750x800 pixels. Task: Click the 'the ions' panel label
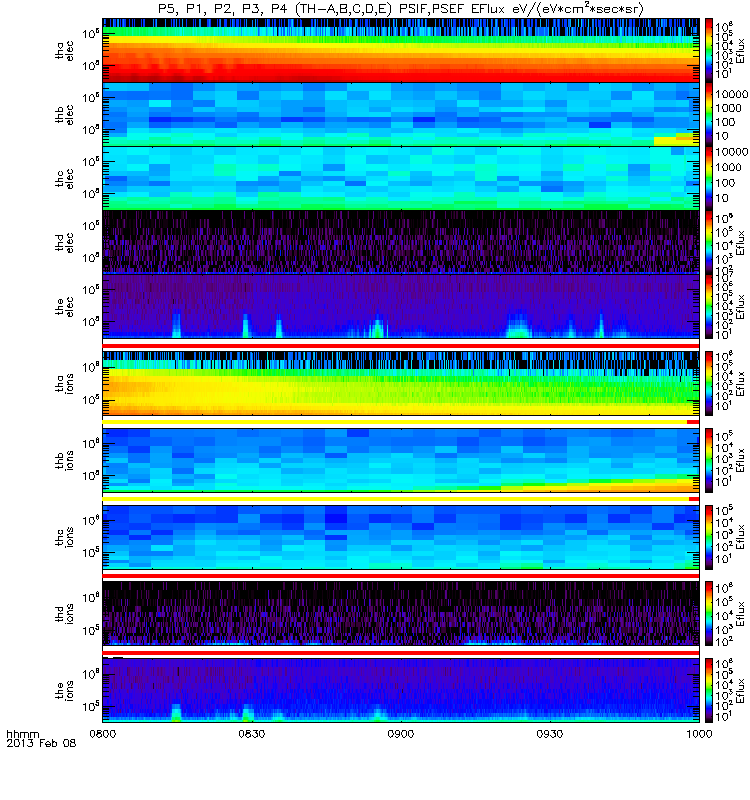64,690
